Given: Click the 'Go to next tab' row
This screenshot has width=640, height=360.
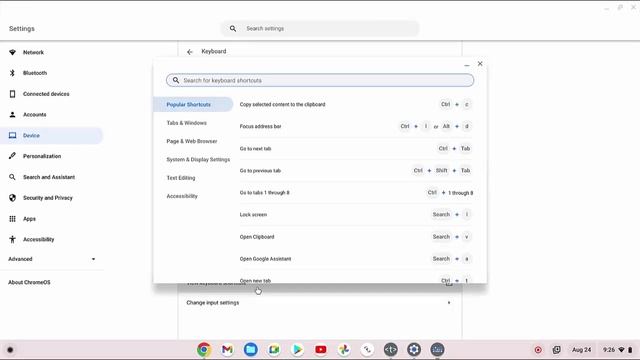Looking at the screenshot, I should [x=356, y=149].
